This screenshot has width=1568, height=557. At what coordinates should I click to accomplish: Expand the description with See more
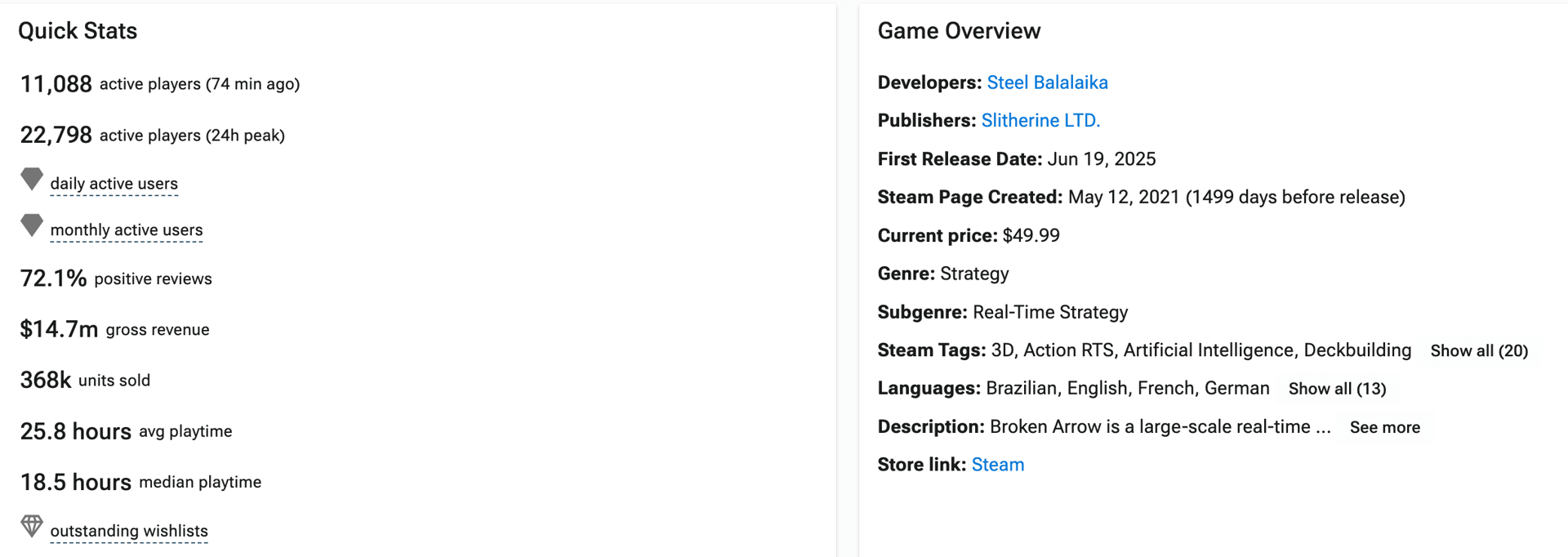tap(1384, 427)
